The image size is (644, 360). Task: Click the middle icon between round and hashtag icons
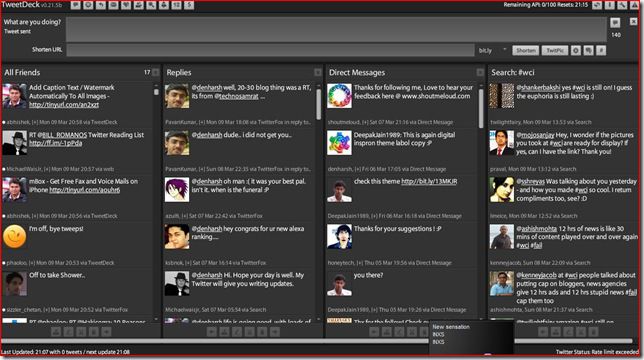[x=589, y=50]
